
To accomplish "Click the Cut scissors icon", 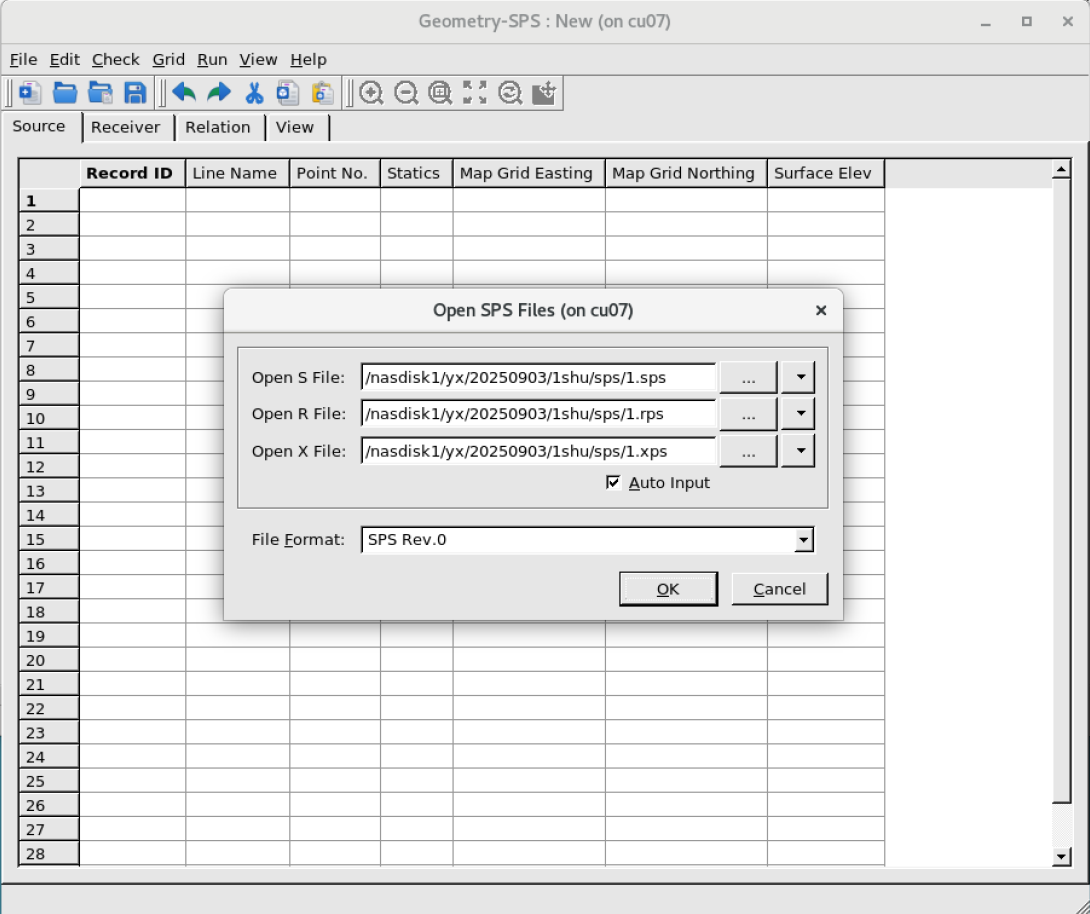I will 254,93.
